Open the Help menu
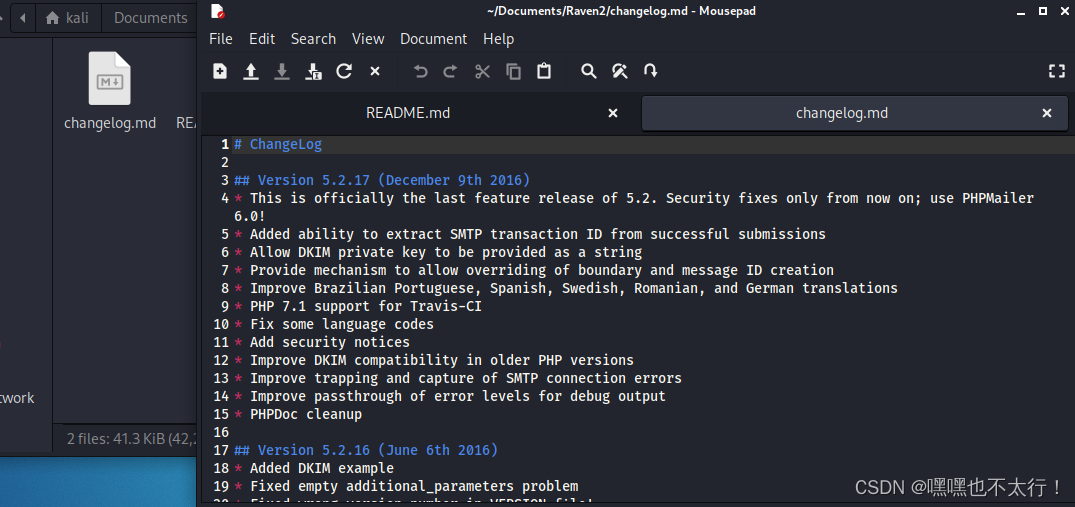 (498, 39)
